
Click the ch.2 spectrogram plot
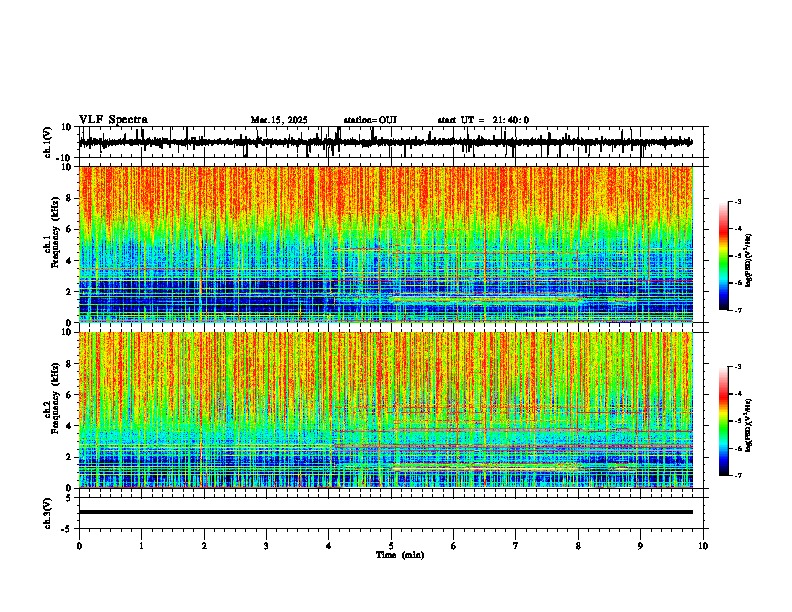pos(386,410)
